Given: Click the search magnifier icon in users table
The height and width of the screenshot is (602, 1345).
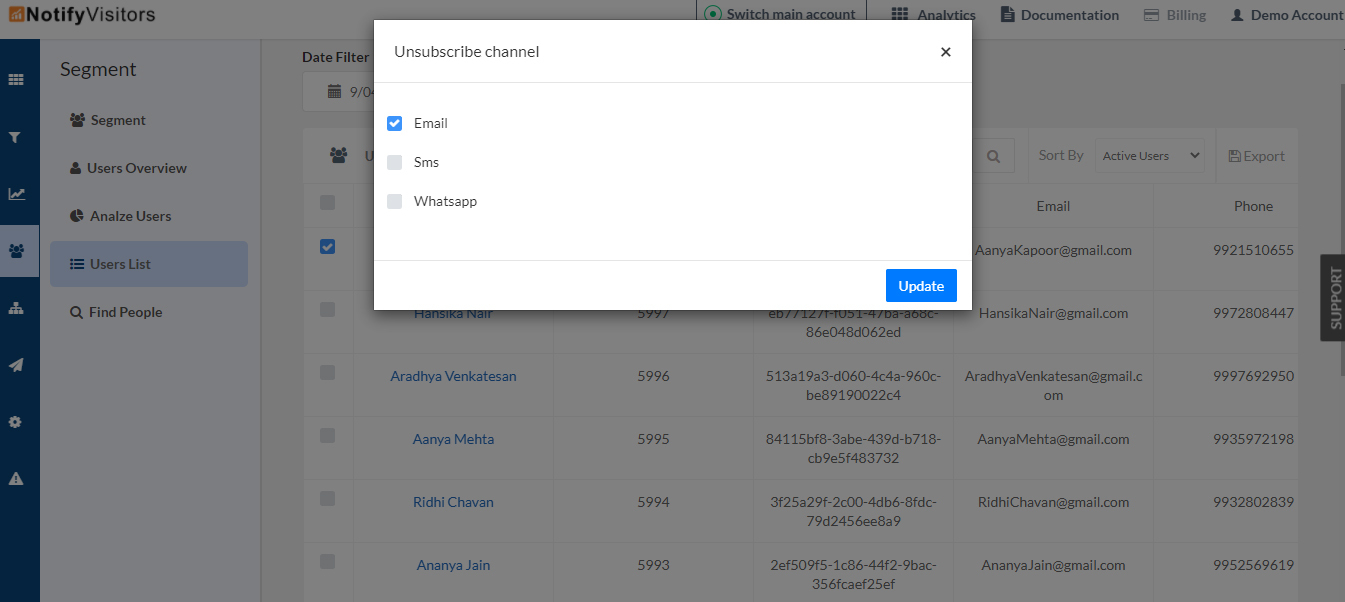Looking at the screenshot, I should click(x=993, y=156).
